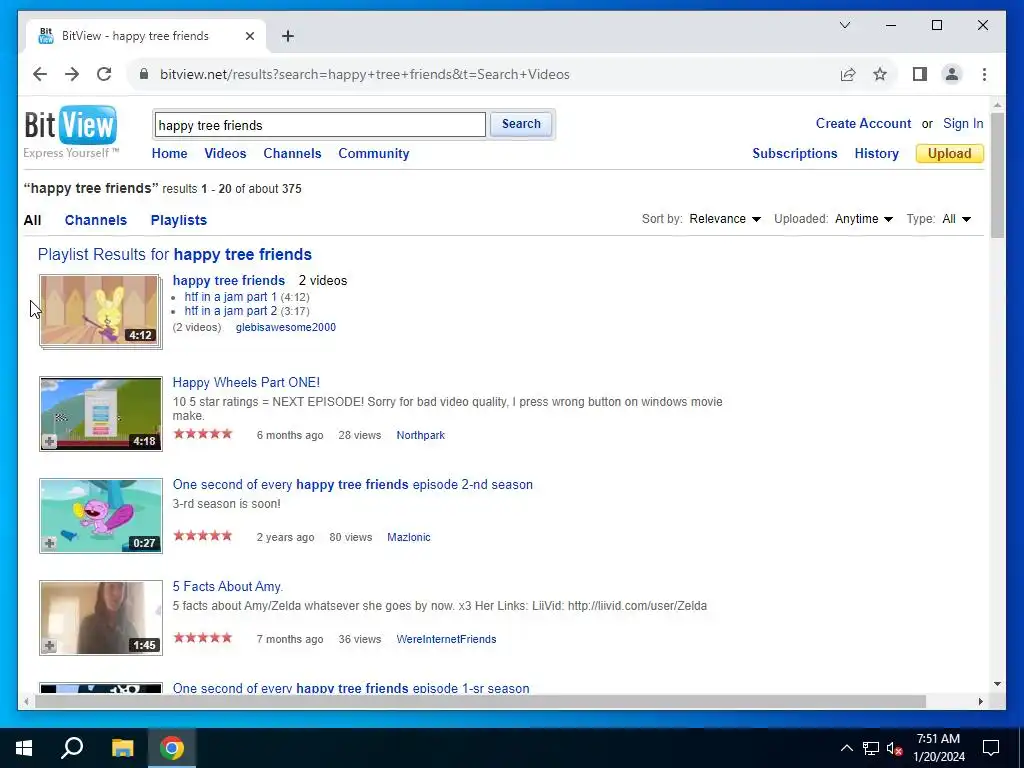Show hidden system tray icons
The image size is (1024, 768).
coord(846,748)
